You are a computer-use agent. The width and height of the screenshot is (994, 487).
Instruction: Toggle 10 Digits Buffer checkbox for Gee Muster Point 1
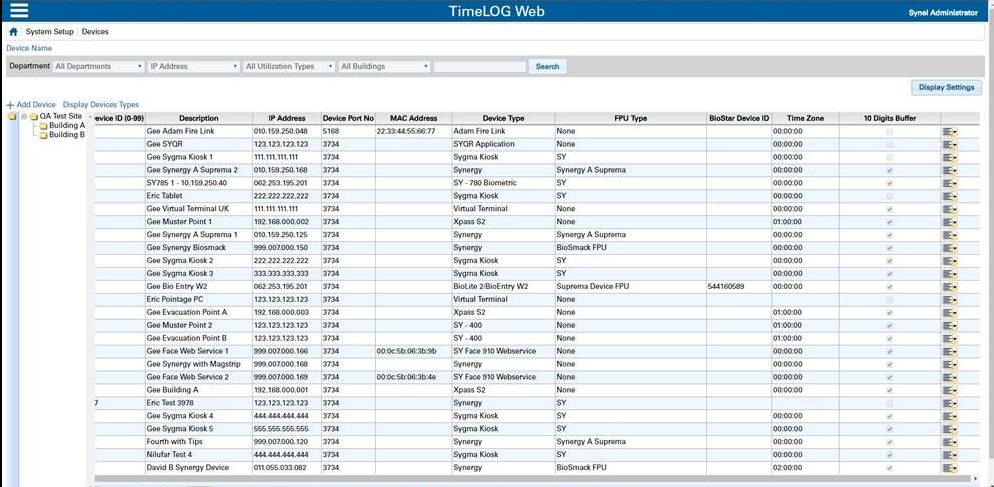(x=889, y=221)
